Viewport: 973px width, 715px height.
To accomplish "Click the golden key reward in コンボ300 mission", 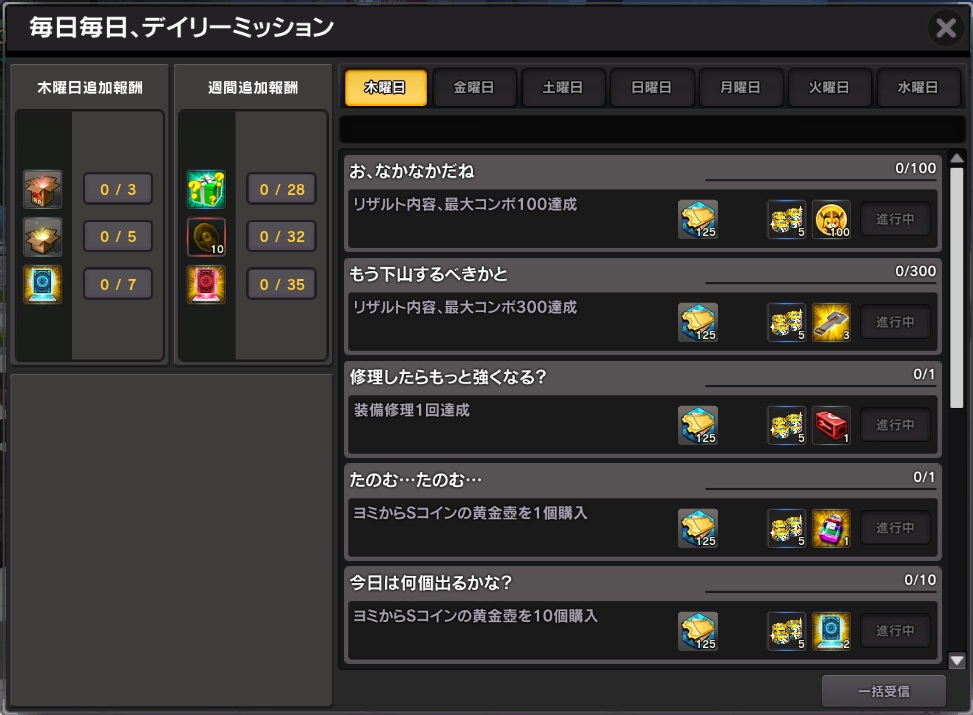I will [x=831, y=322].
